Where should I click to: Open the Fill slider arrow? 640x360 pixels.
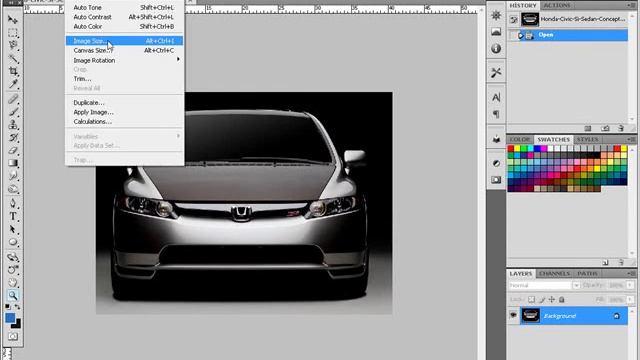(631, 300)
